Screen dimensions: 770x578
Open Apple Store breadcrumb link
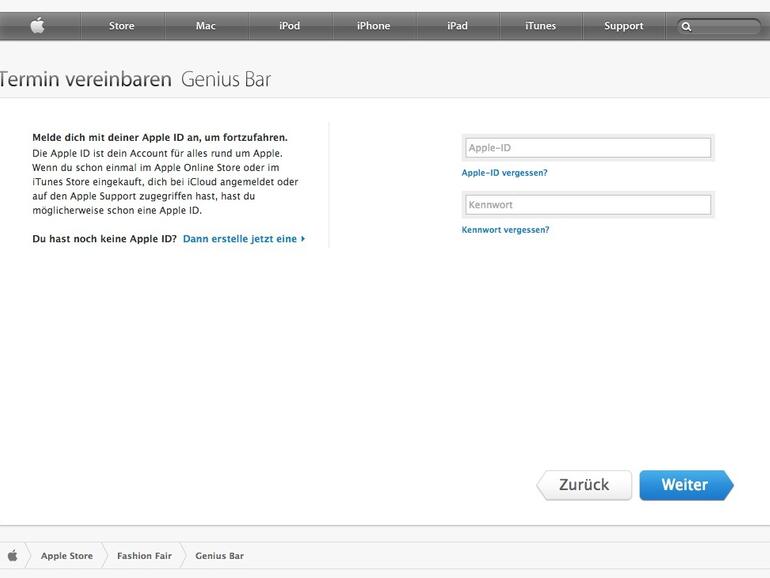click(x=67, y=556)
